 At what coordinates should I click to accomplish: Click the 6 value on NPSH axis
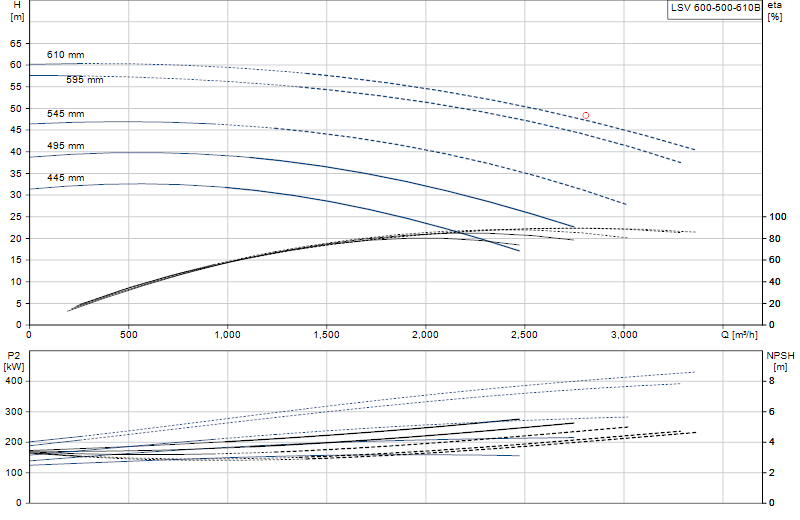pyautogui.click(x=771, y=412)
